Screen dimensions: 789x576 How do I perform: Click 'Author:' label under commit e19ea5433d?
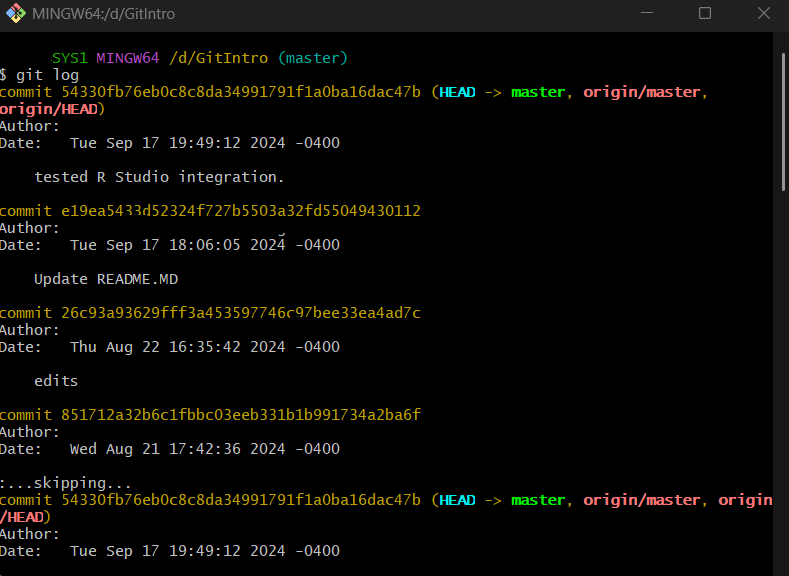pos(30,228)
